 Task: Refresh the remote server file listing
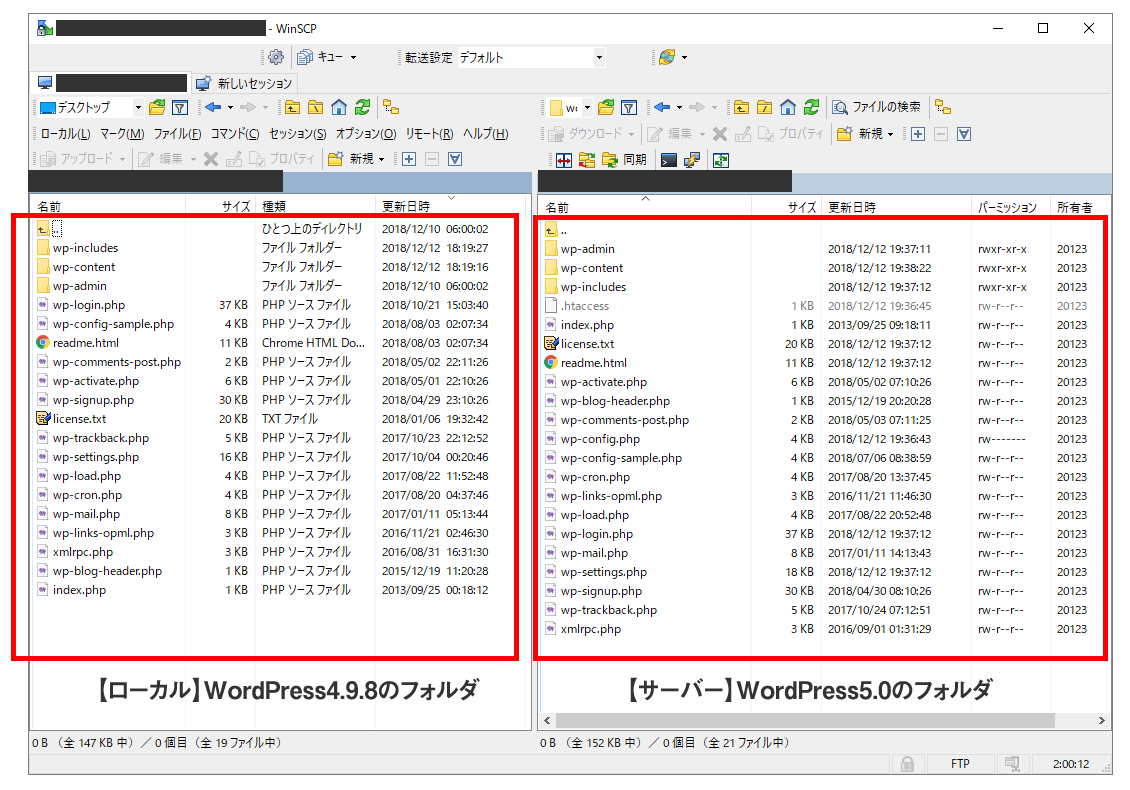(812, 108)
